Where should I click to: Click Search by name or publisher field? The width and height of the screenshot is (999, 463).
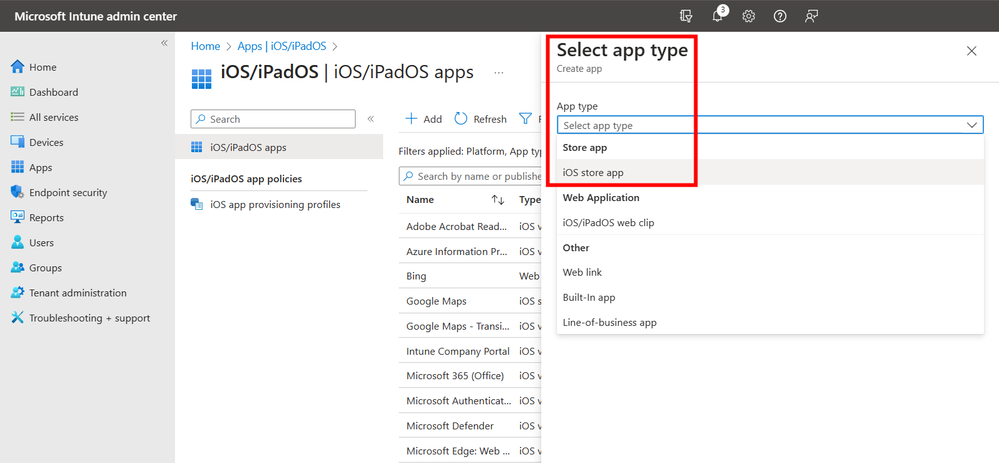pos(470,176)
